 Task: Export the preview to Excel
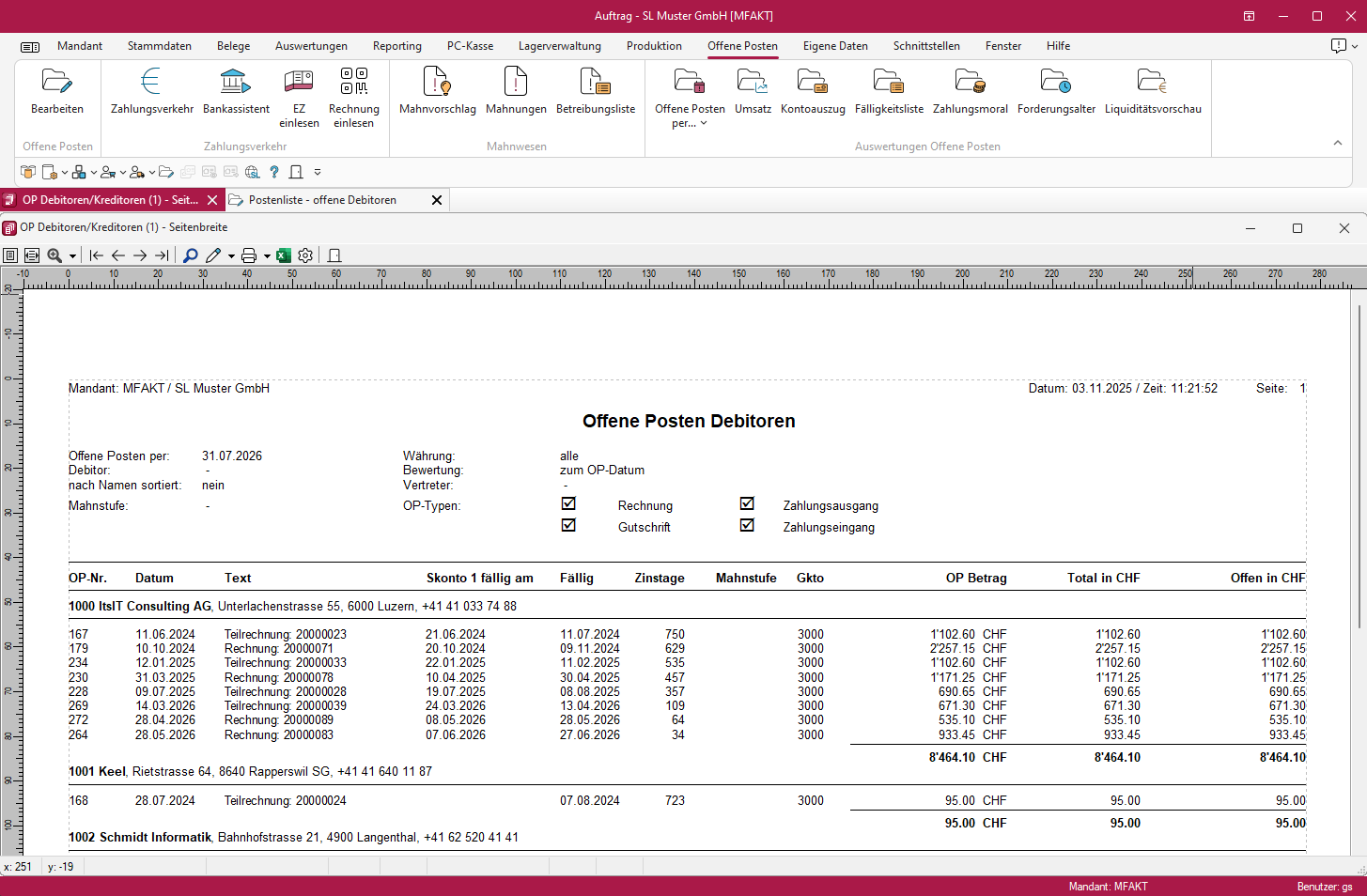[x=283, y=255]
